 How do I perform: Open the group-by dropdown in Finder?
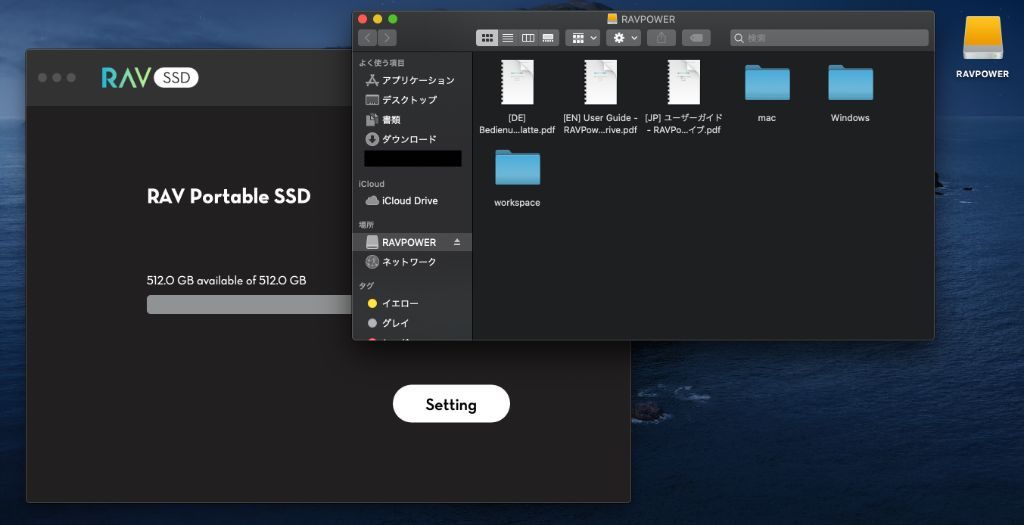pyautogui.click(x=583, y=38)
